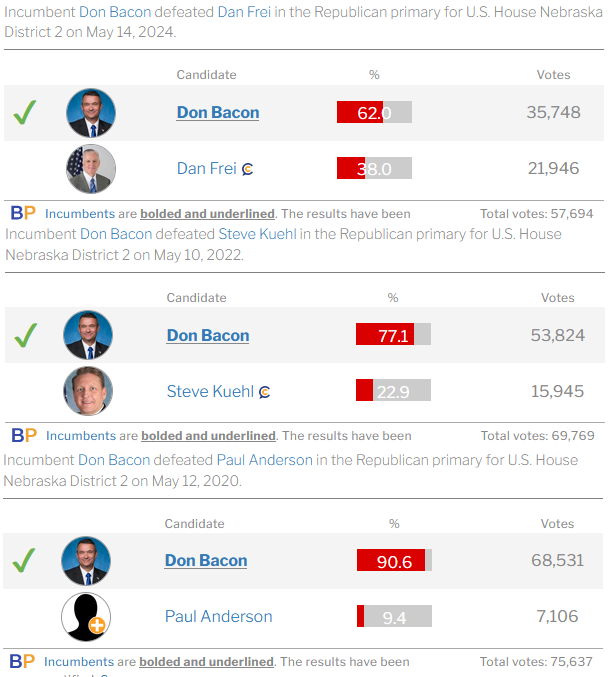Click the BP logo under the 2020 results
This screenshot has width=609, height=677.
[22, 661]
